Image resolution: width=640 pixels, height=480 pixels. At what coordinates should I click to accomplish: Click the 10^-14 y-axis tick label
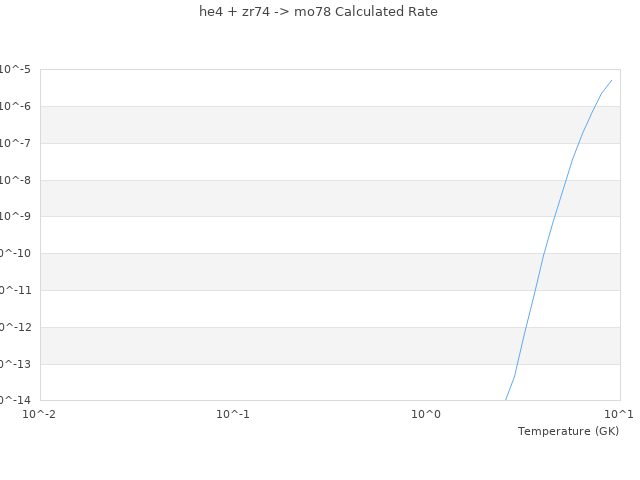(x=16, y=400)
